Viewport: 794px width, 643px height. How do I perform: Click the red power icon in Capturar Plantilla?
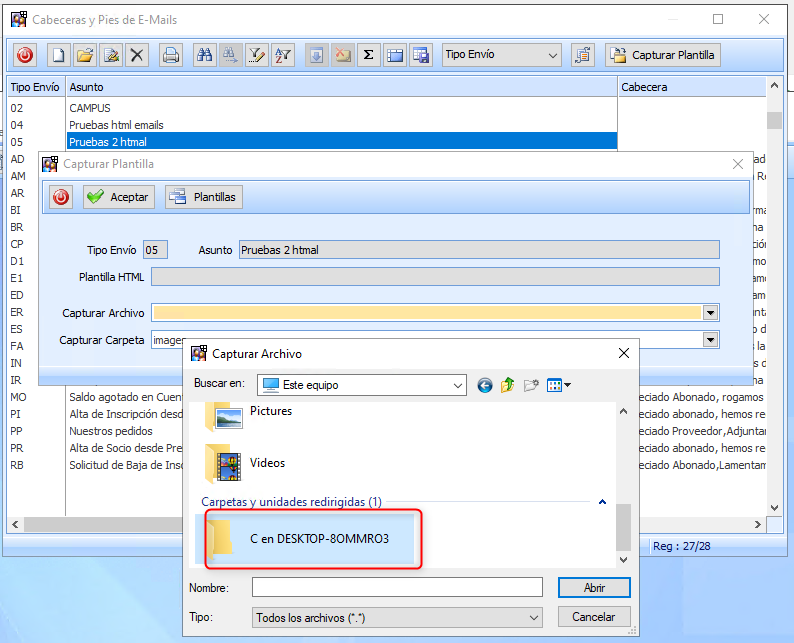(61, 197)
